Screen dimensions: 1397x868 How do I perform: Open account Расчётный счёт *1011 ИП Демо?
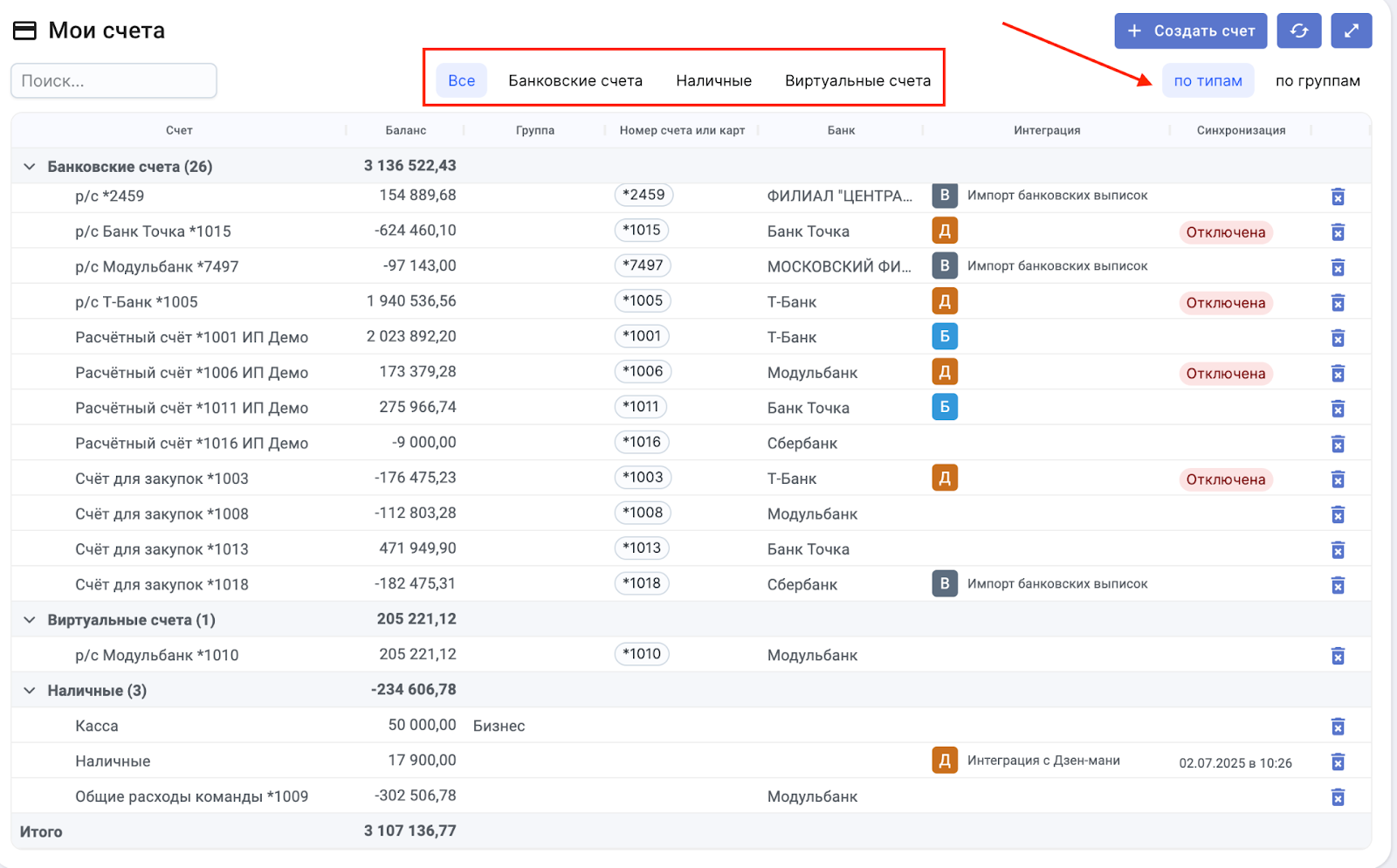click(191, 408)
